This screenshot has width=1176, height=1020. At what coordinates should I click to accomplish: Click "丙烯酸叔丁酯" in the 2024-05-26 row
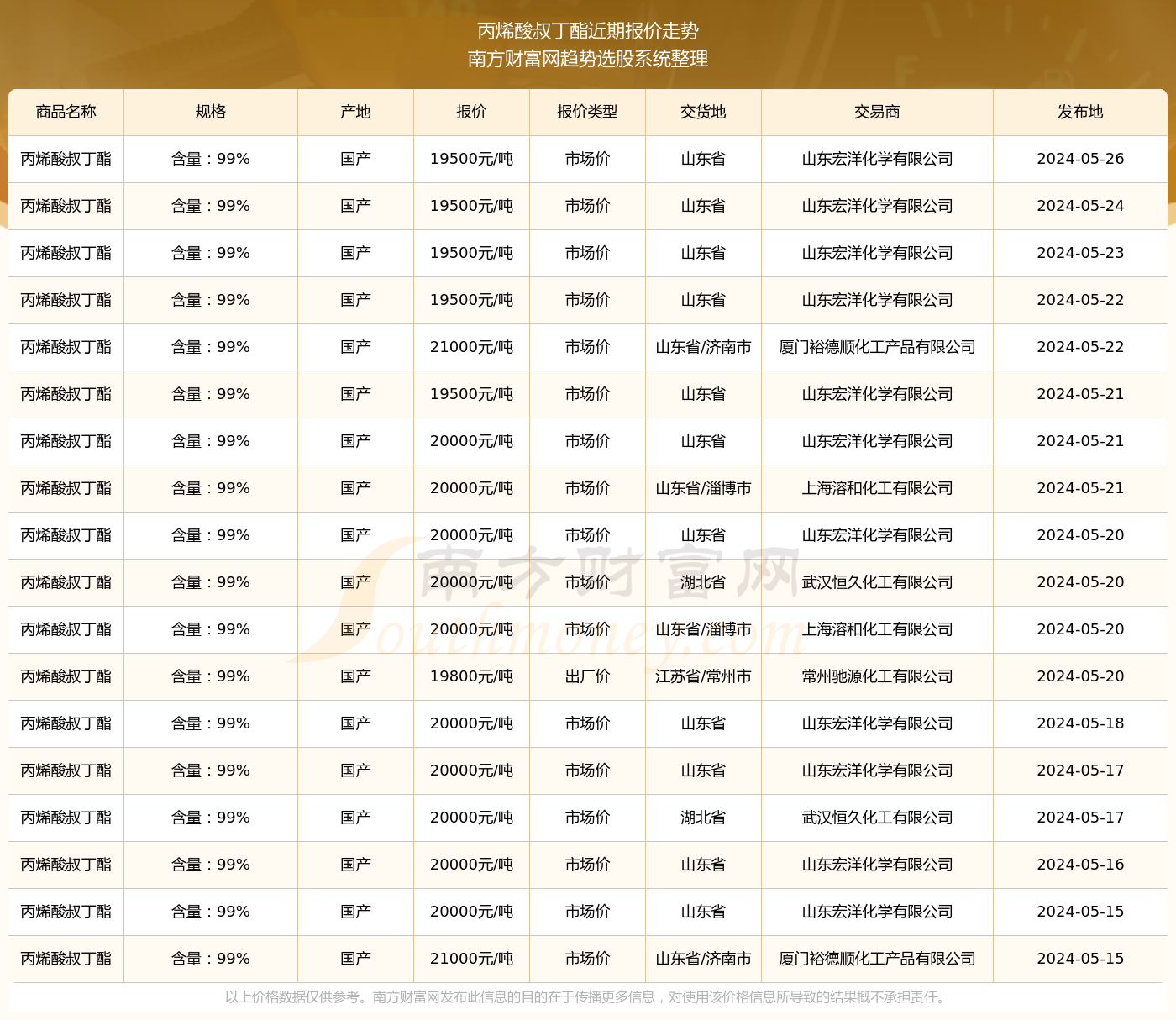(66, 159)
